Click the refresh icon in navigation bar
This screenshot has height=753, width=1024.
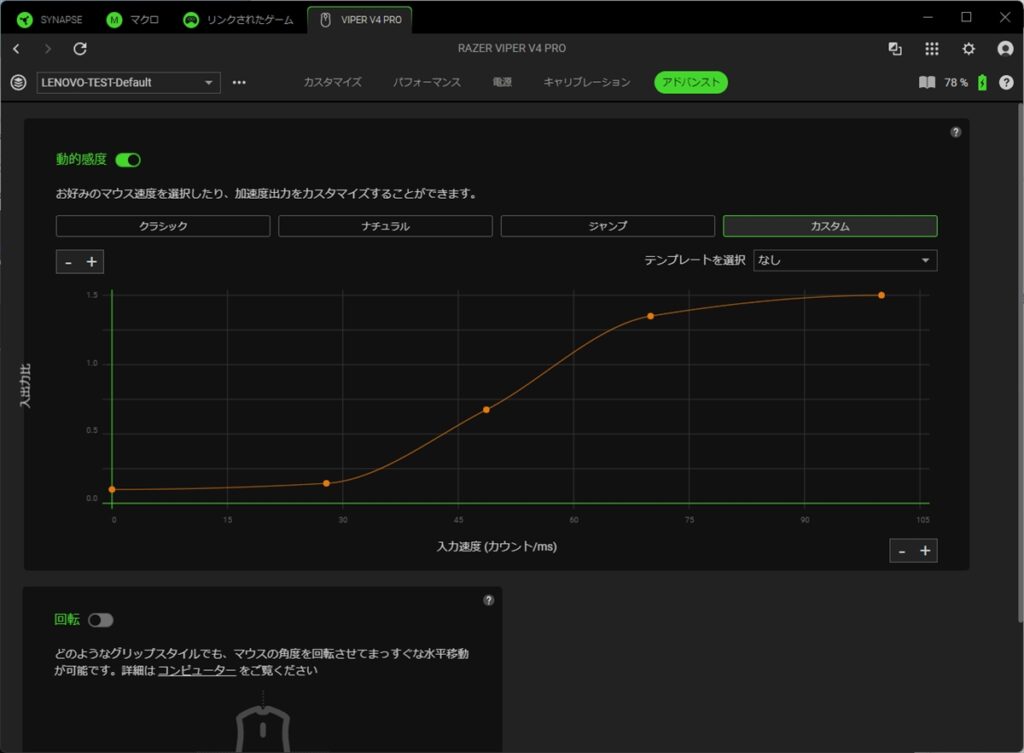[80, 49]
